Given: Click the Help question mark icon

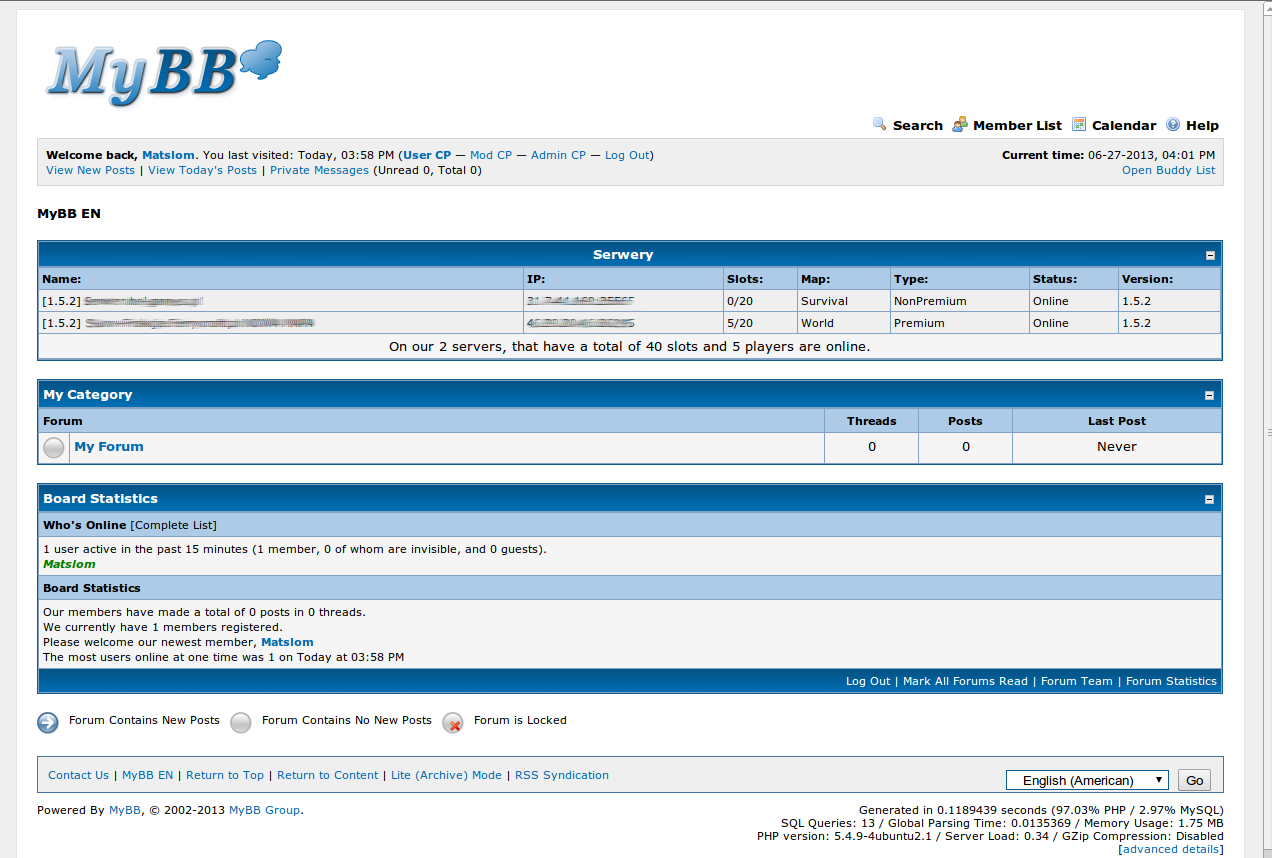Looking at the screenshot, I should [x=1173, y=125].
